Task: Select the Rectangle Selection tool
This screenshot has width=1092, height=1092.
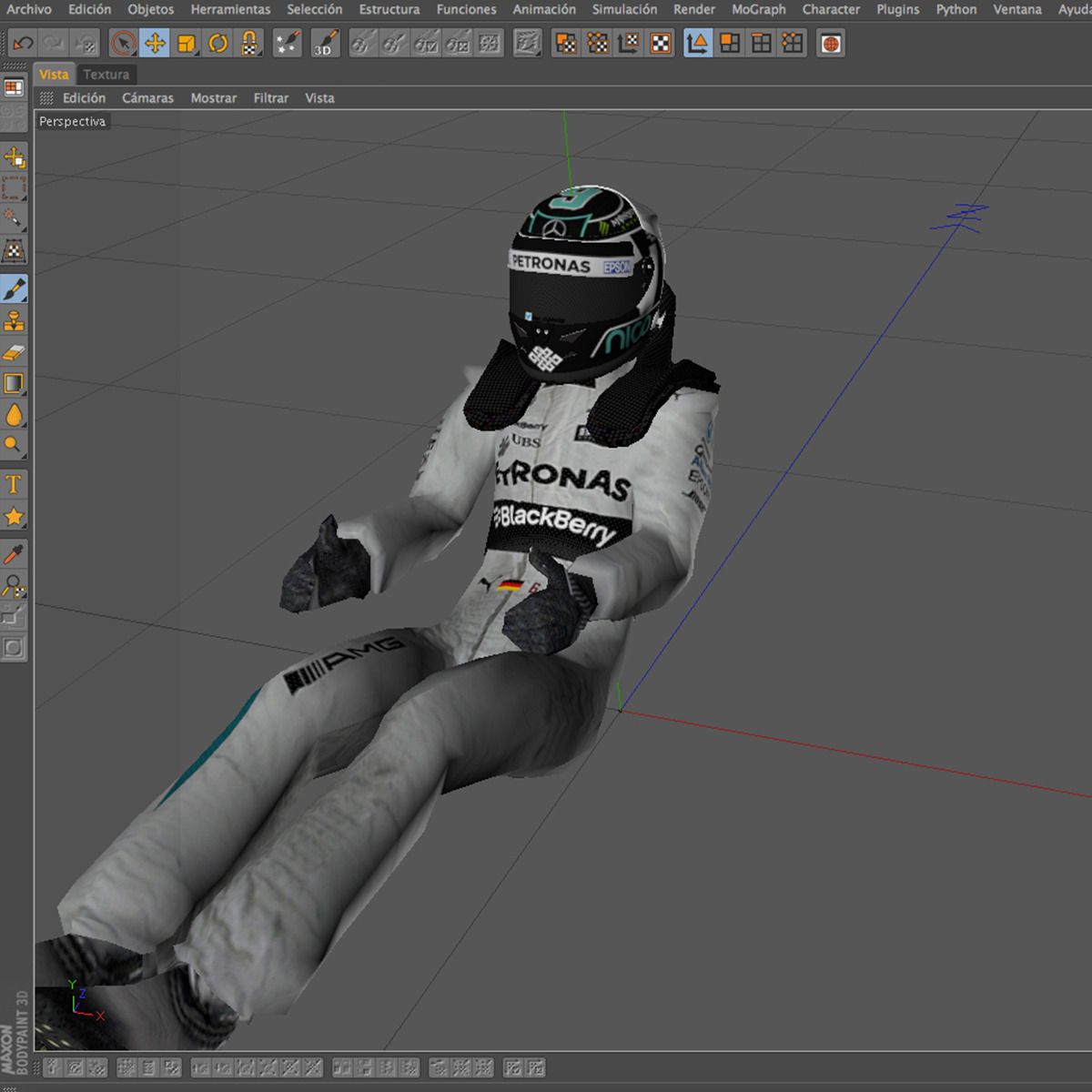Action: pos(14,188)
